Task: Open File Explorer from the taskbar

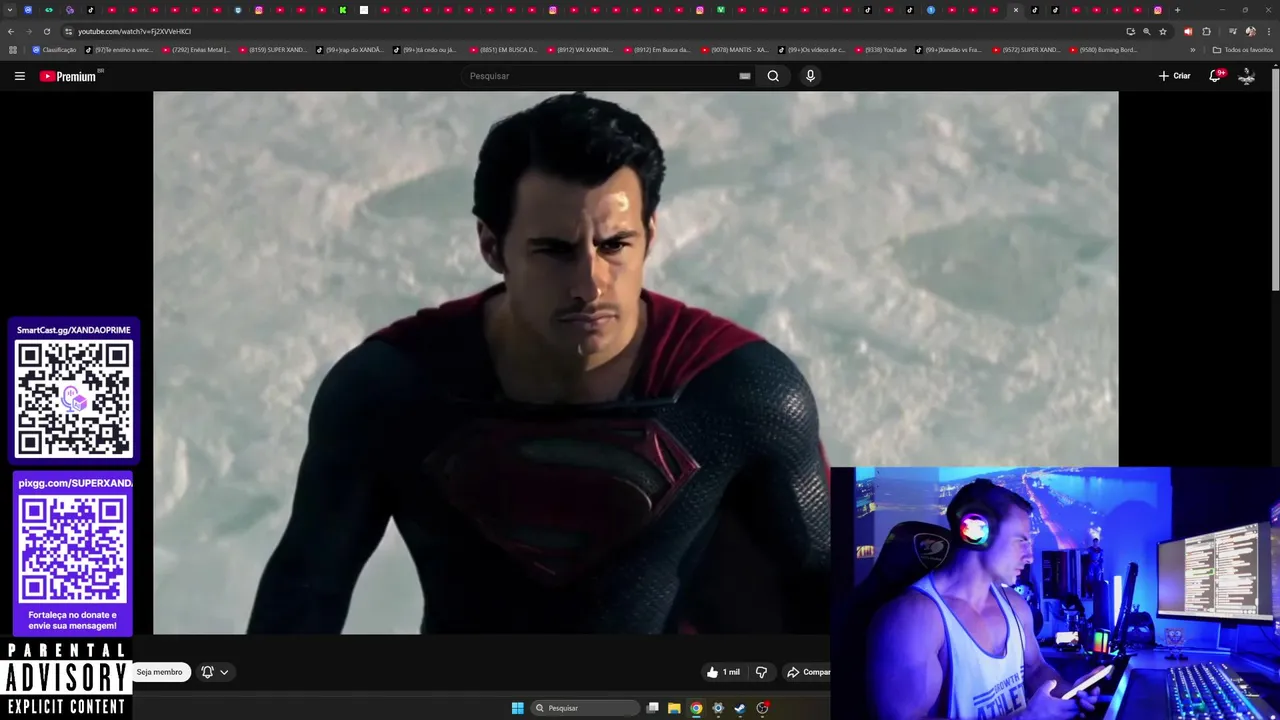Action: pyautogui.click(x=674, y=708)
